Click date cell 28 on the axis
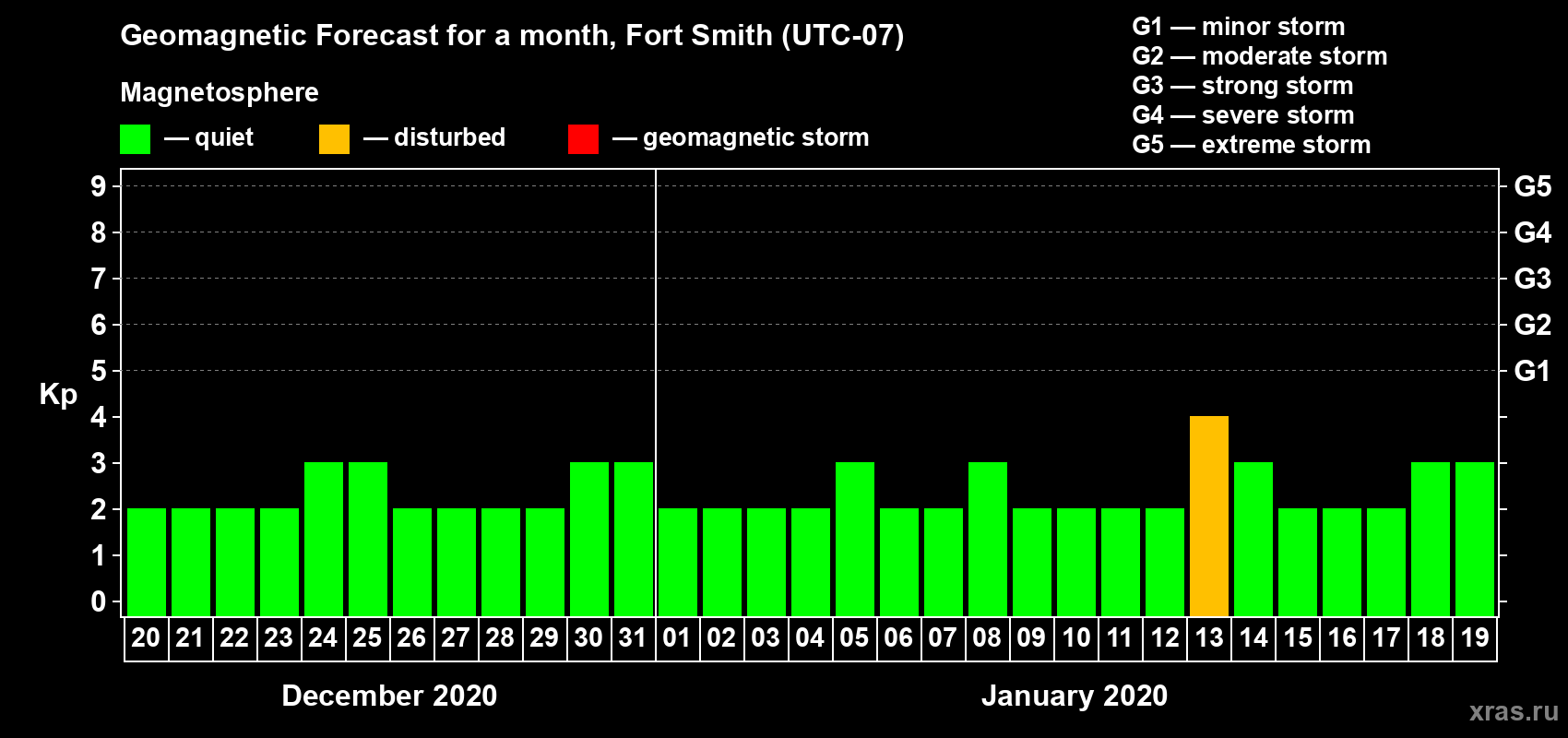This screenshot has width=1568, height=738. (500, 638)
